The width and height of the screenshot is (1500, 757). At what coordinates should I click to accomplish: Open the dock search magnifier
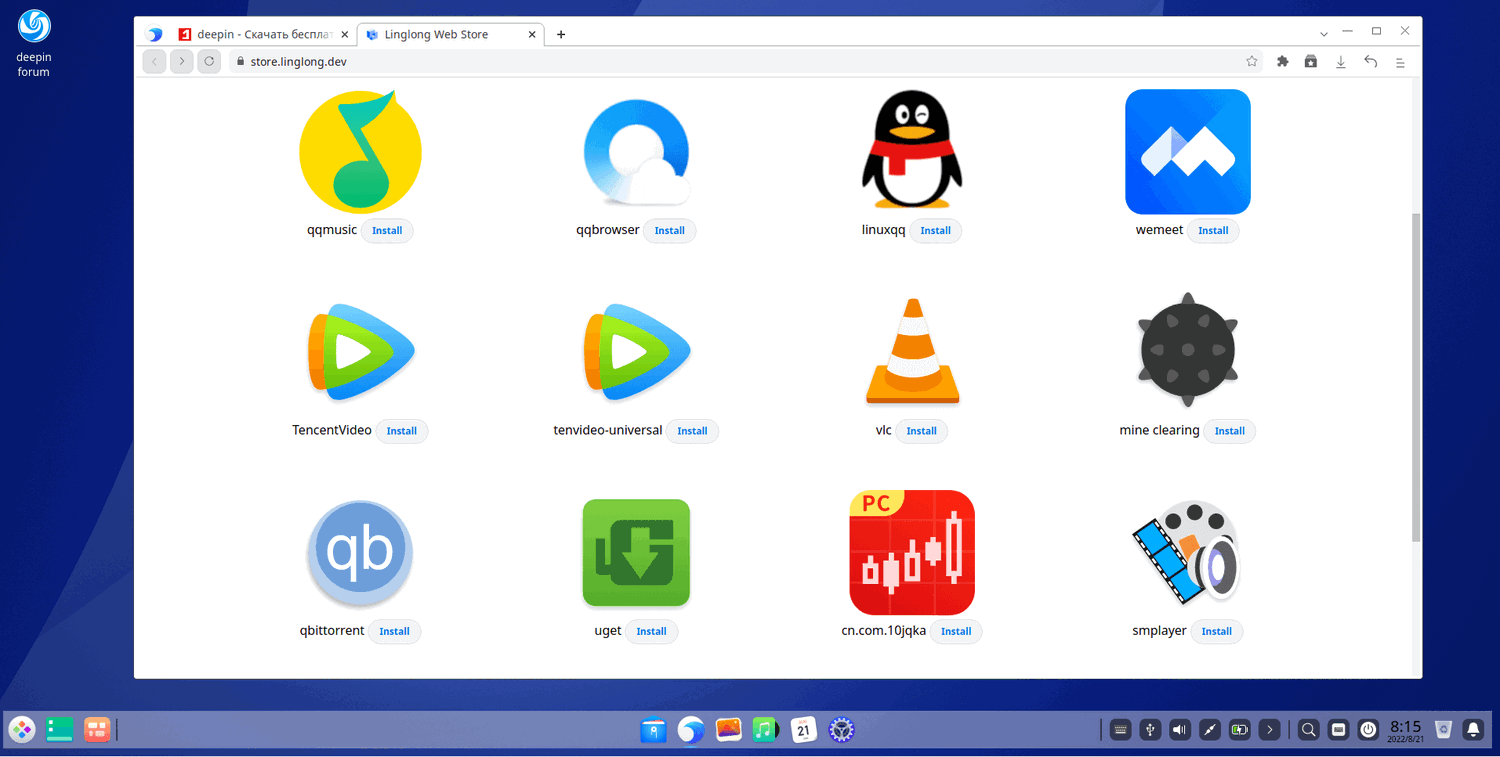click(1308, 730)
